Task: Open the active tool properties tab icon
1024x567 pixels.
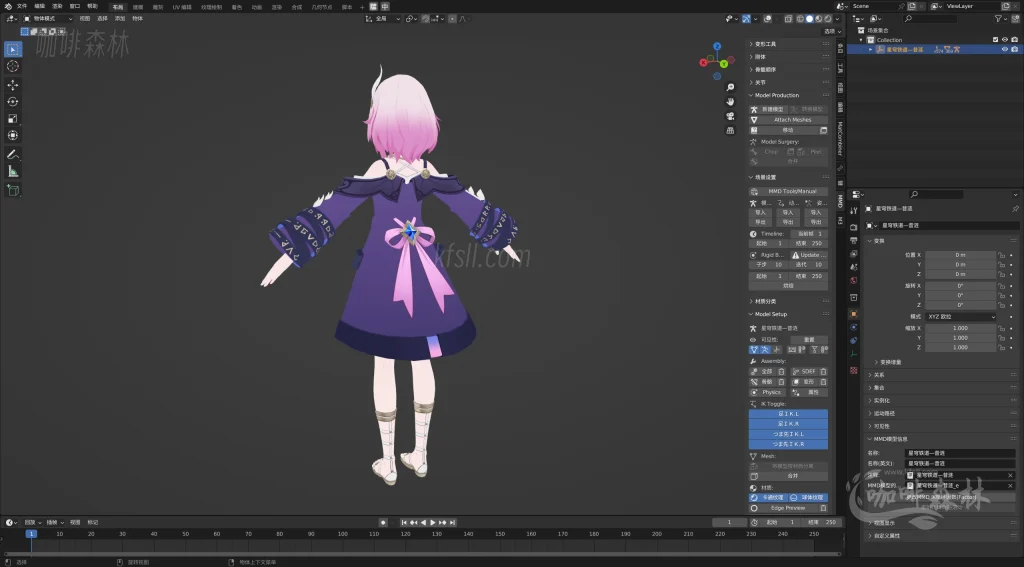Action: pyautogui.click(x=854, y=210)
